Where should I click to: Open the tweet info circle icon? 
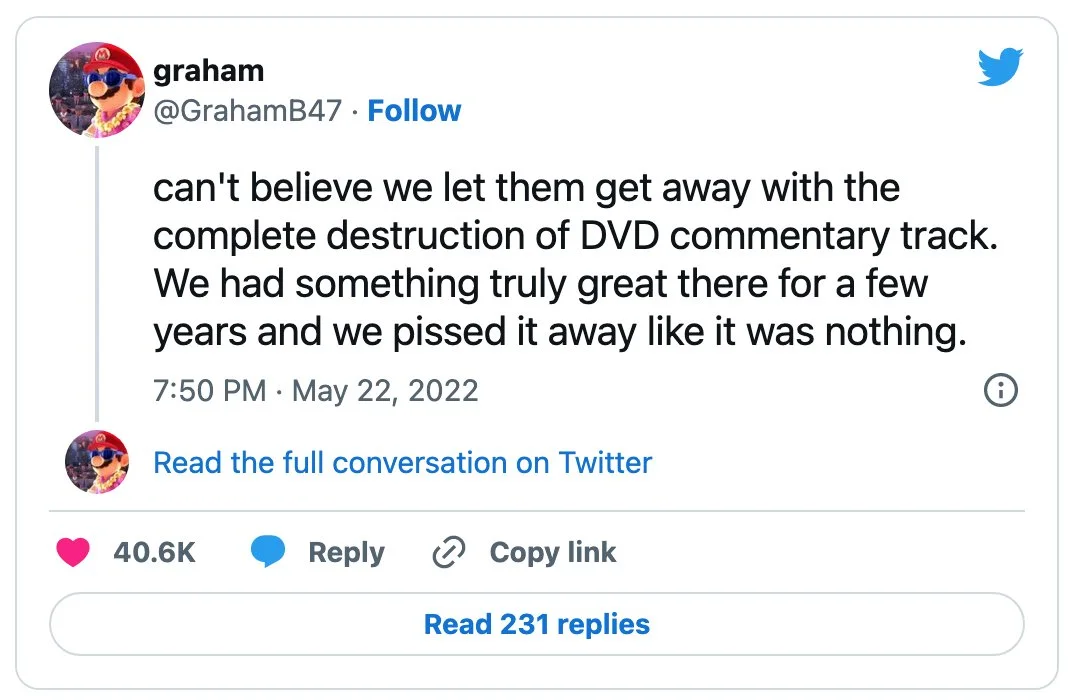pyautogui.click(x=1000, y=390)
